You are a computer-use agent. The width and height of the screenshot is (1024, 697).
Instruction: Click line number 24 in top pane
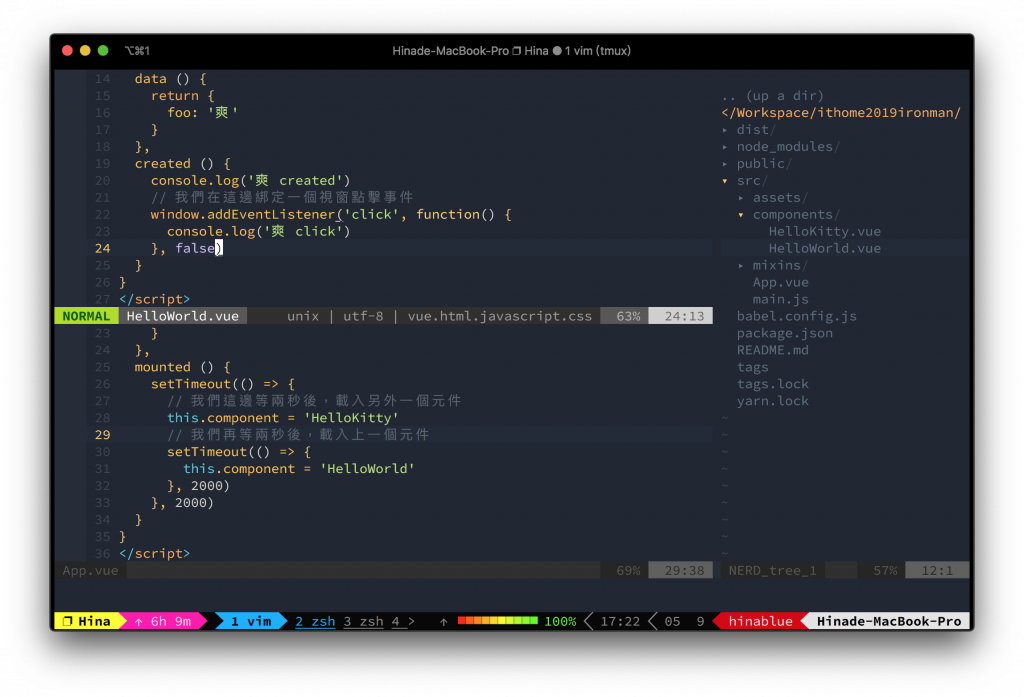(x=103, y=248)
